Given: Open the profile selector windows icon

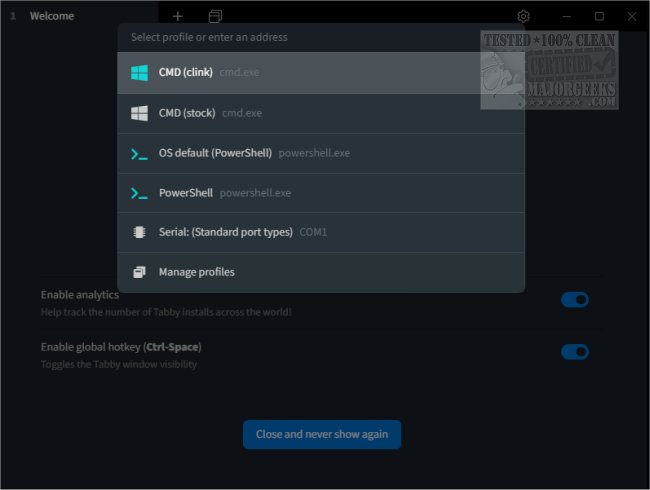Looking at the screenshot, I should point(215,16).
